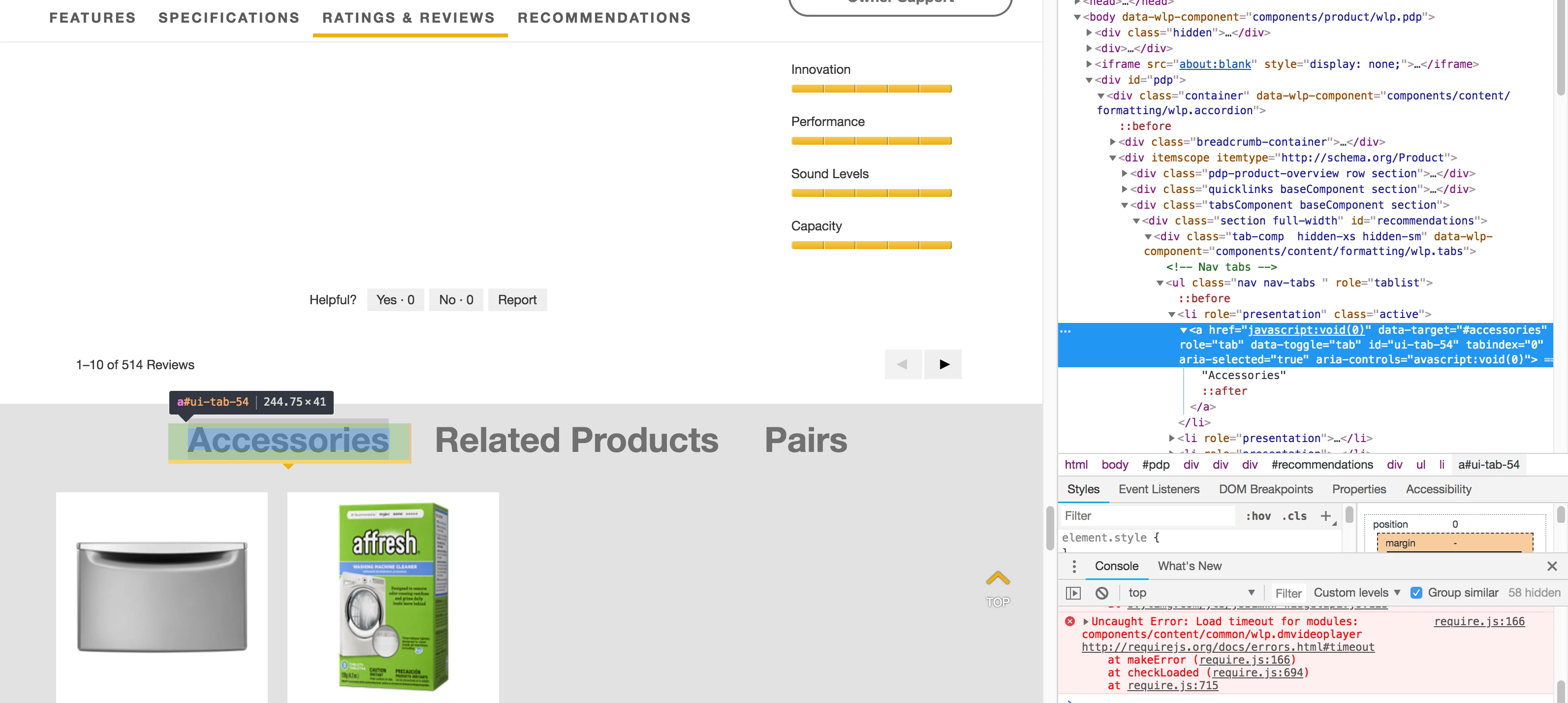Open the console drawer three-dot menu
Image resolution: width=1568 pixels, height=703 pixels.
click(1074, 566)
